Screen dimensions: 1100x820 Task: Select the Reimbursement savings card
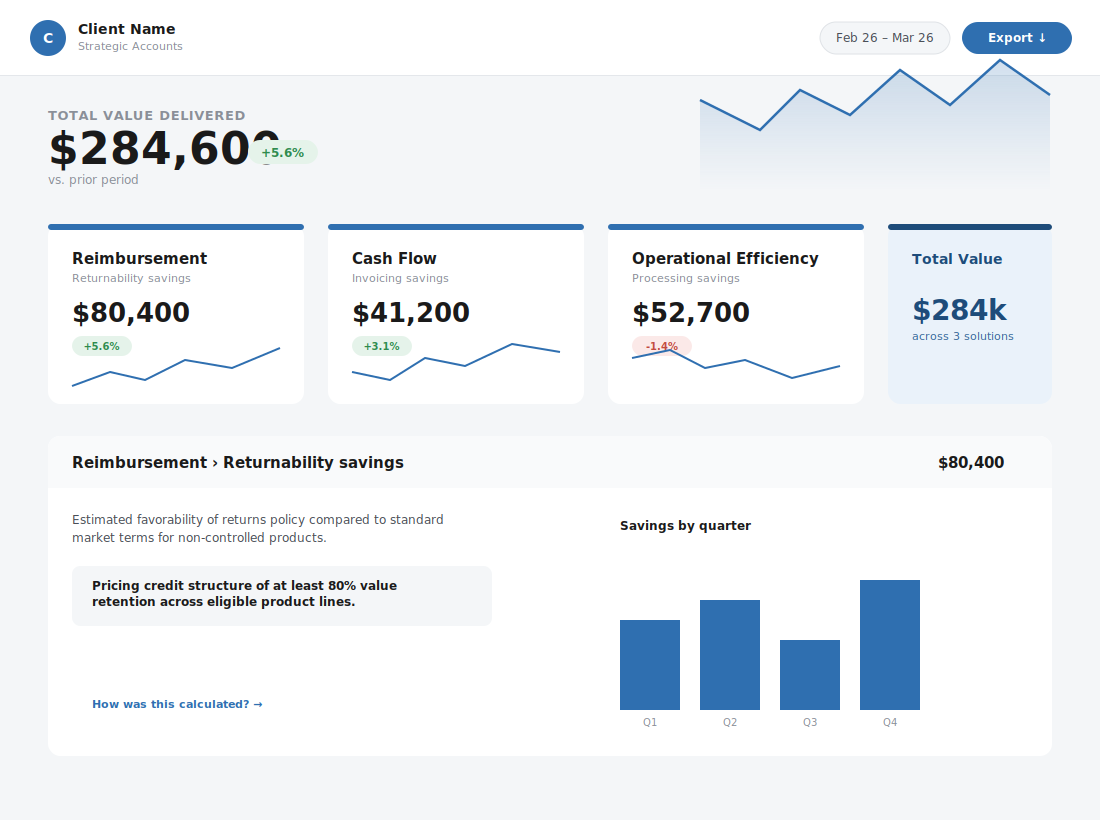176,314
